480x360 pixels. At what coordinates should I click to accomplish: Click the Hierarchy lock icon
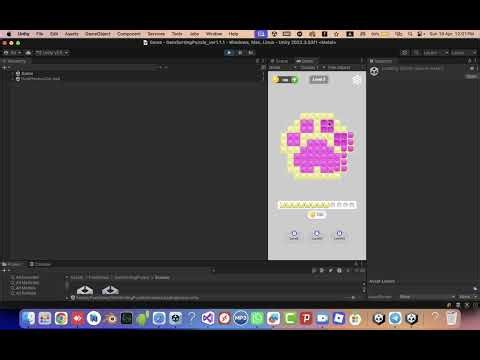257,61
